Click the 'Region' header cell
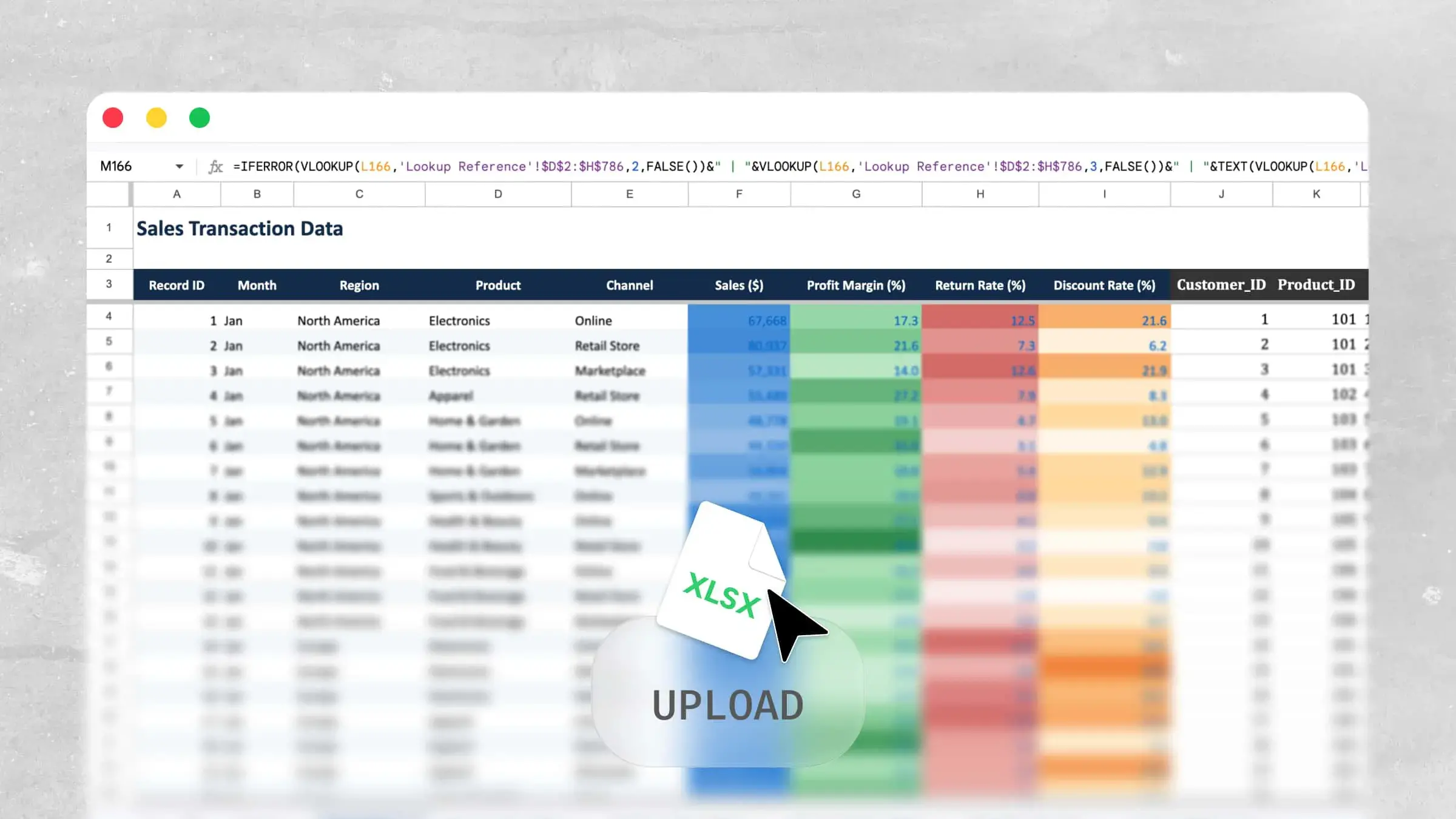1456x819 pixels. pos(359,285)
